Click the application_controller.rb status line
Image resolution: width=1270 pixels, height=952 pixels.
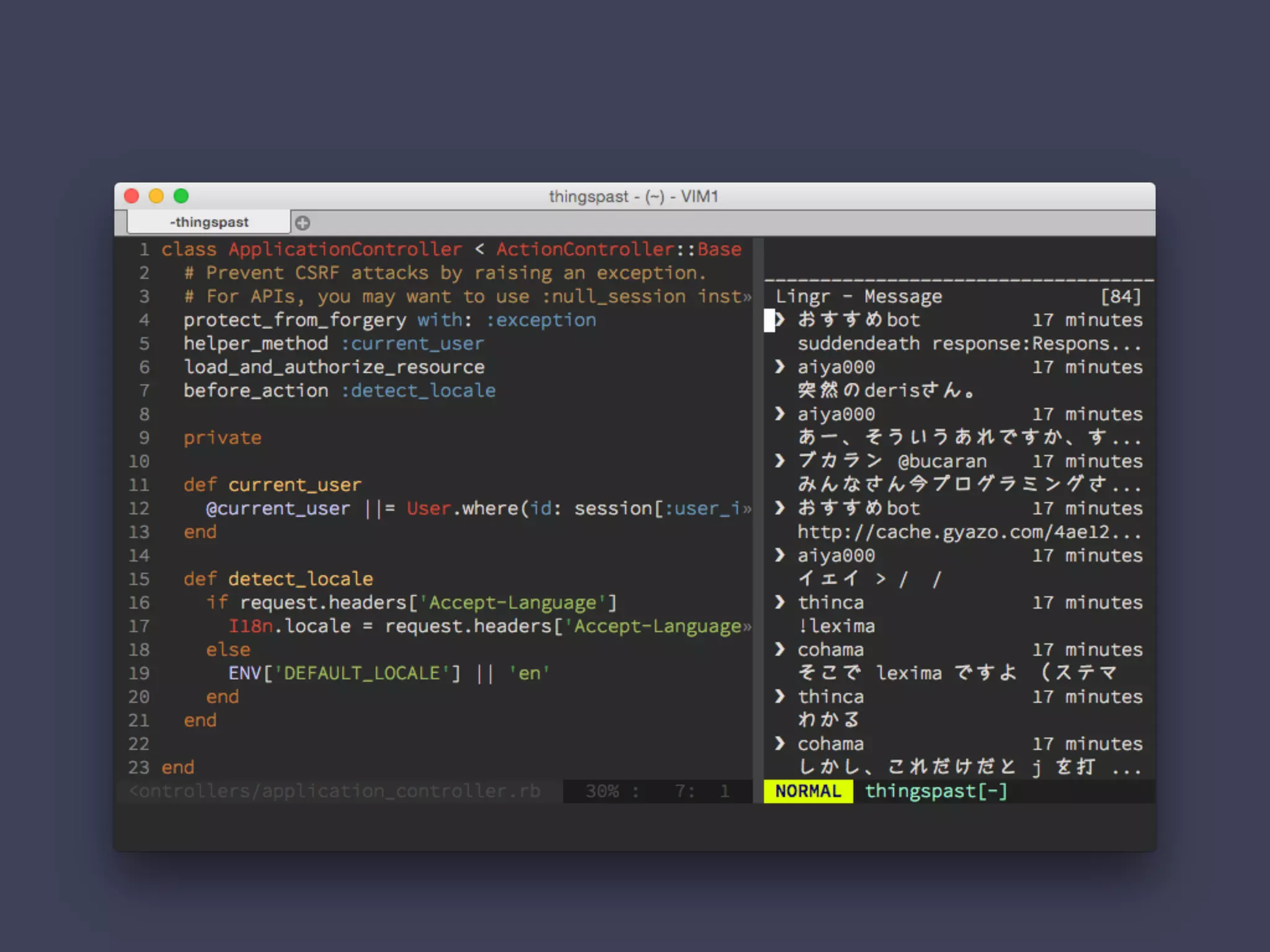tap(335, 791)
